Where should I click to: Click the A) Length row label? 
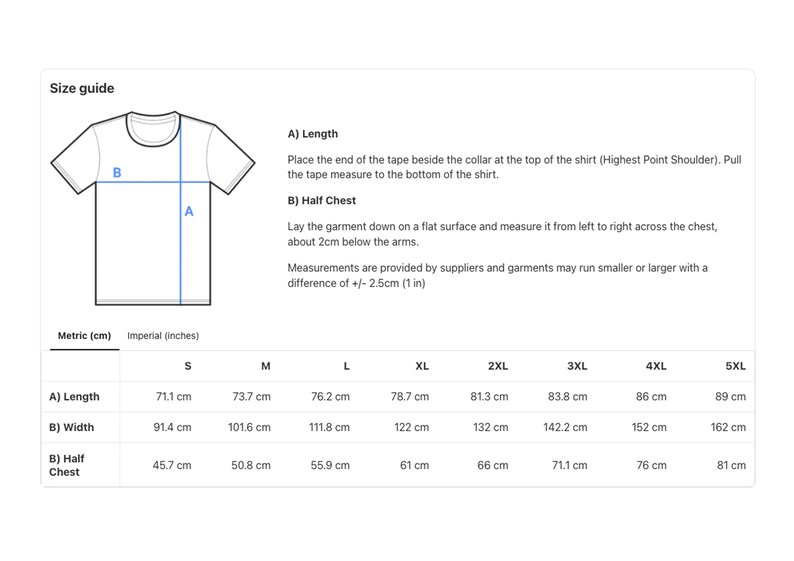pos(74,396)
